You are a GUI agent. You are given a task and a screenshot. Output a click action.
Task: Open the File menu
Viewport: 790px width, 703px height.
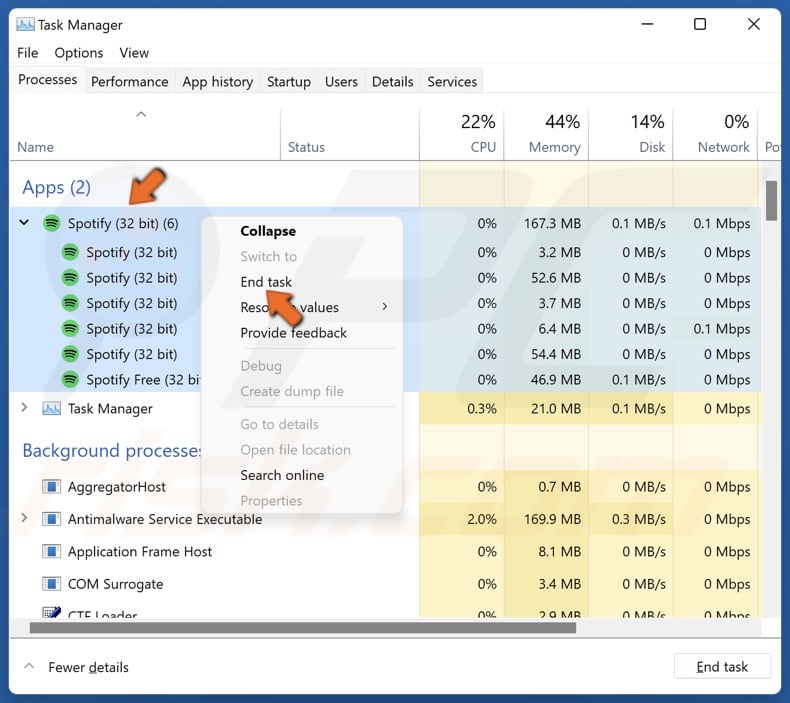tap(27, 53)
